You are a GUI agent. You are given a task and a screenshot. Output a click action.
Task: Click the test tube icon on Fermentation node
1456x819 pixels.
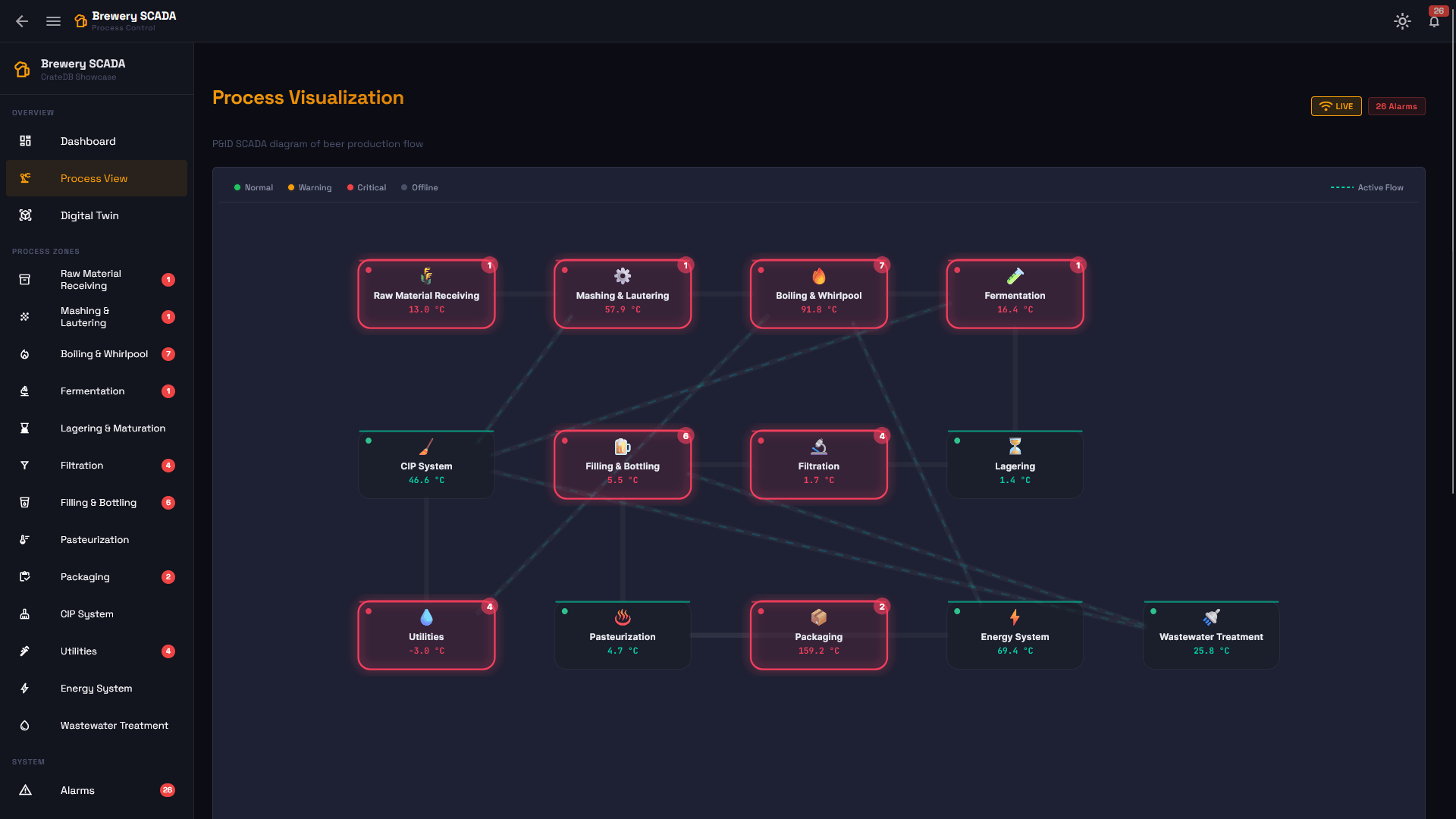1015,276
